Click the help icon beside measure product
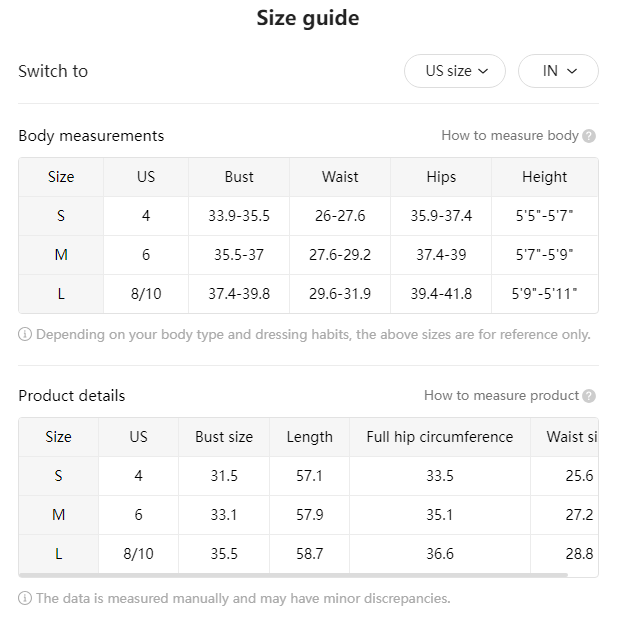The height and width of the screenshot is (633, 620). pyautogui.click(x=589, y=396)
